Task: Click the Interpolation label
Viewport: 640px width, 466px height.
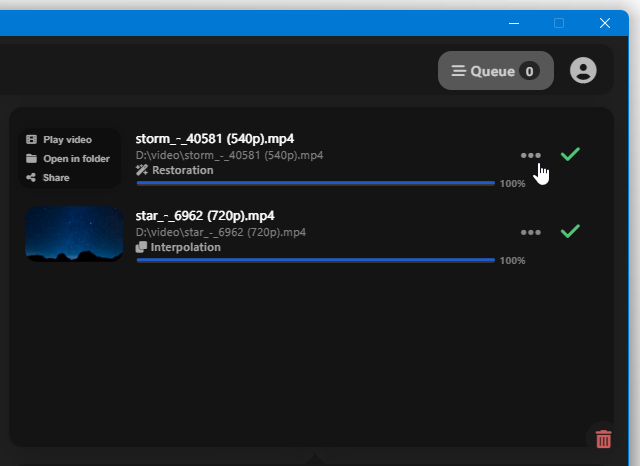Action: pyautogui.click(x=186, y=247)
